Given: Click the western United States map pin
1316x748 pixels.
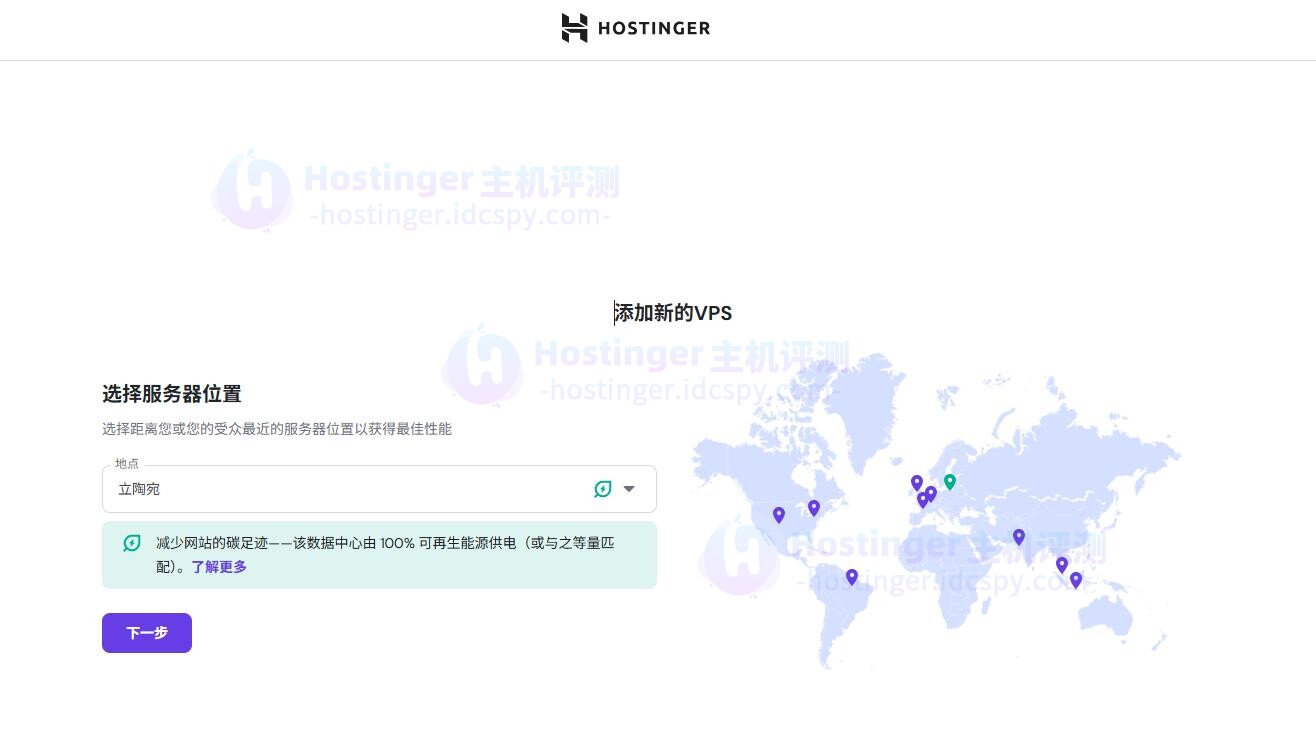Looking at the screenshot, I should coord(778,515).
